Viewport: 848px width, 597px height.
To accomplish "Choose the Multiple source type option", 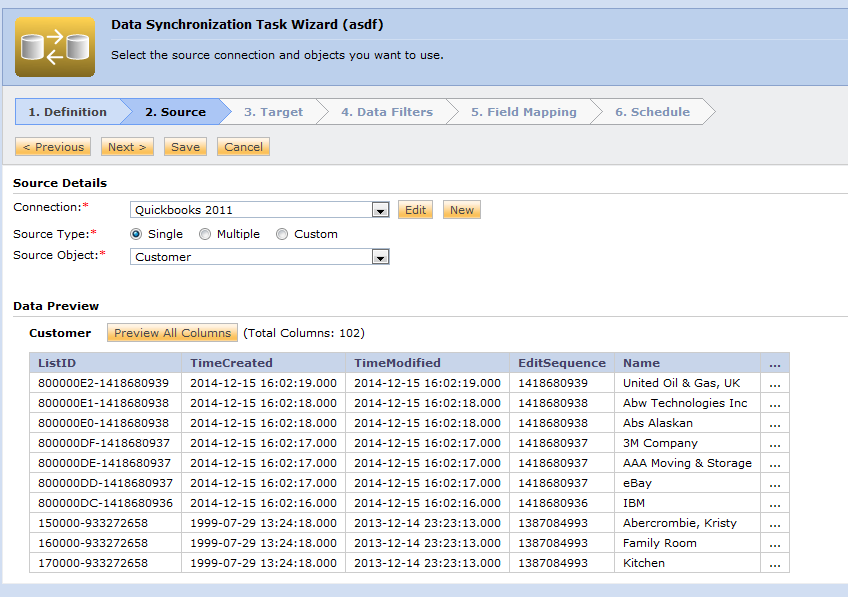I will click(204, 234).
